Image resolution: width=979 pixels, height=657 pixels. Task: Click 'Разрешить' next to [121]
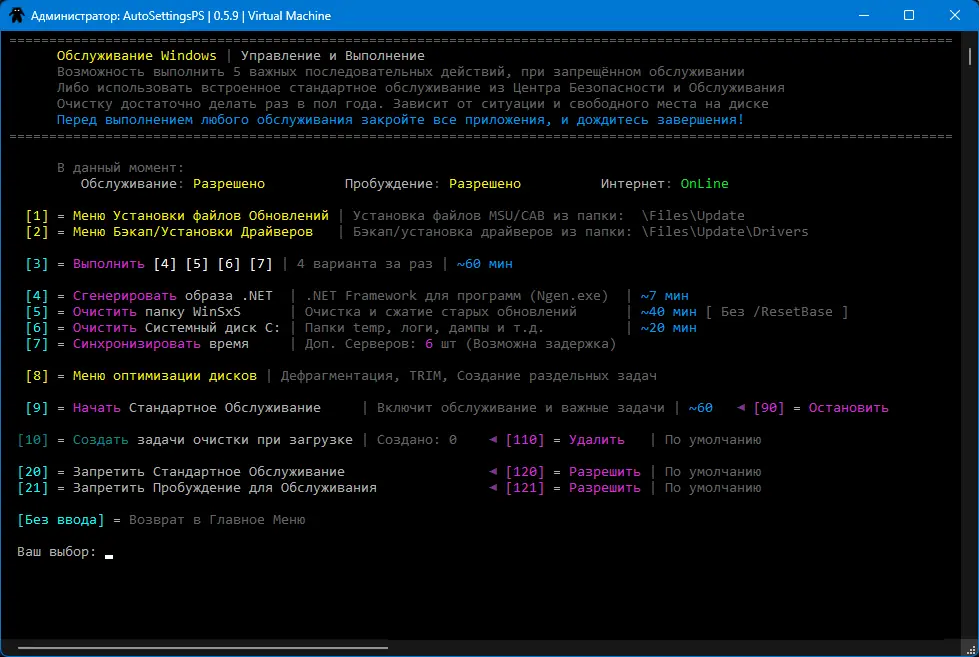point(604,487)
